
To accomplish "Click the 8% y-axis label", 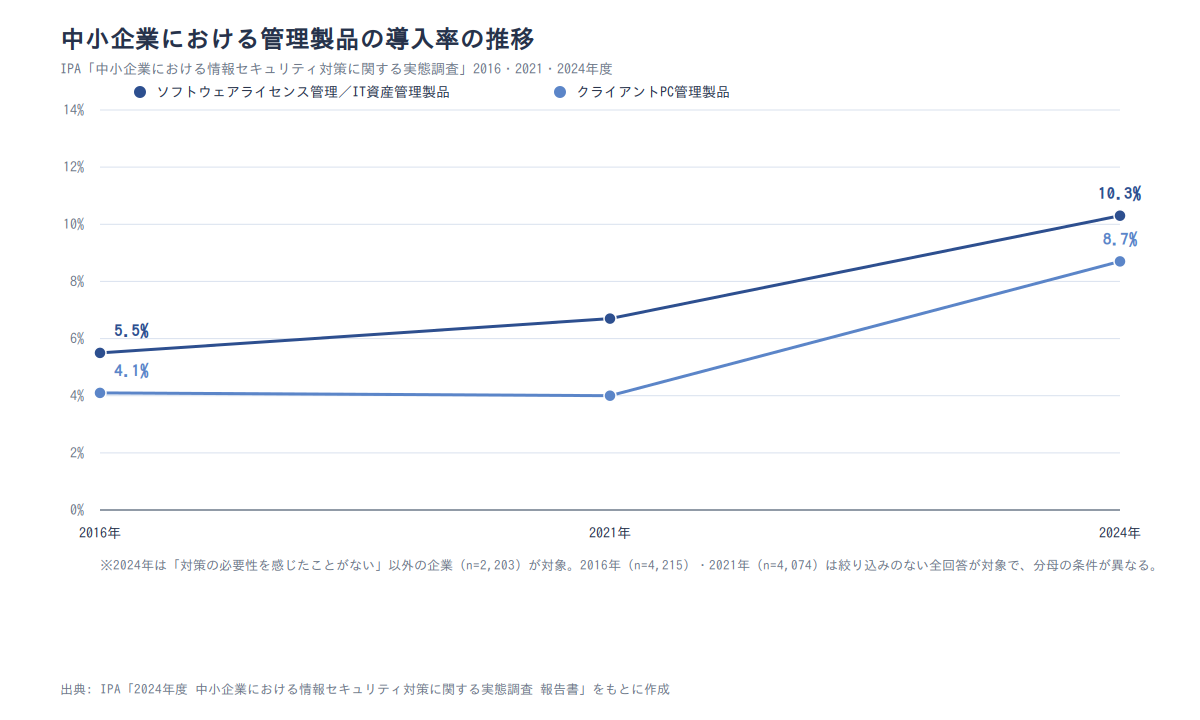I will click(x=77, y=281).
